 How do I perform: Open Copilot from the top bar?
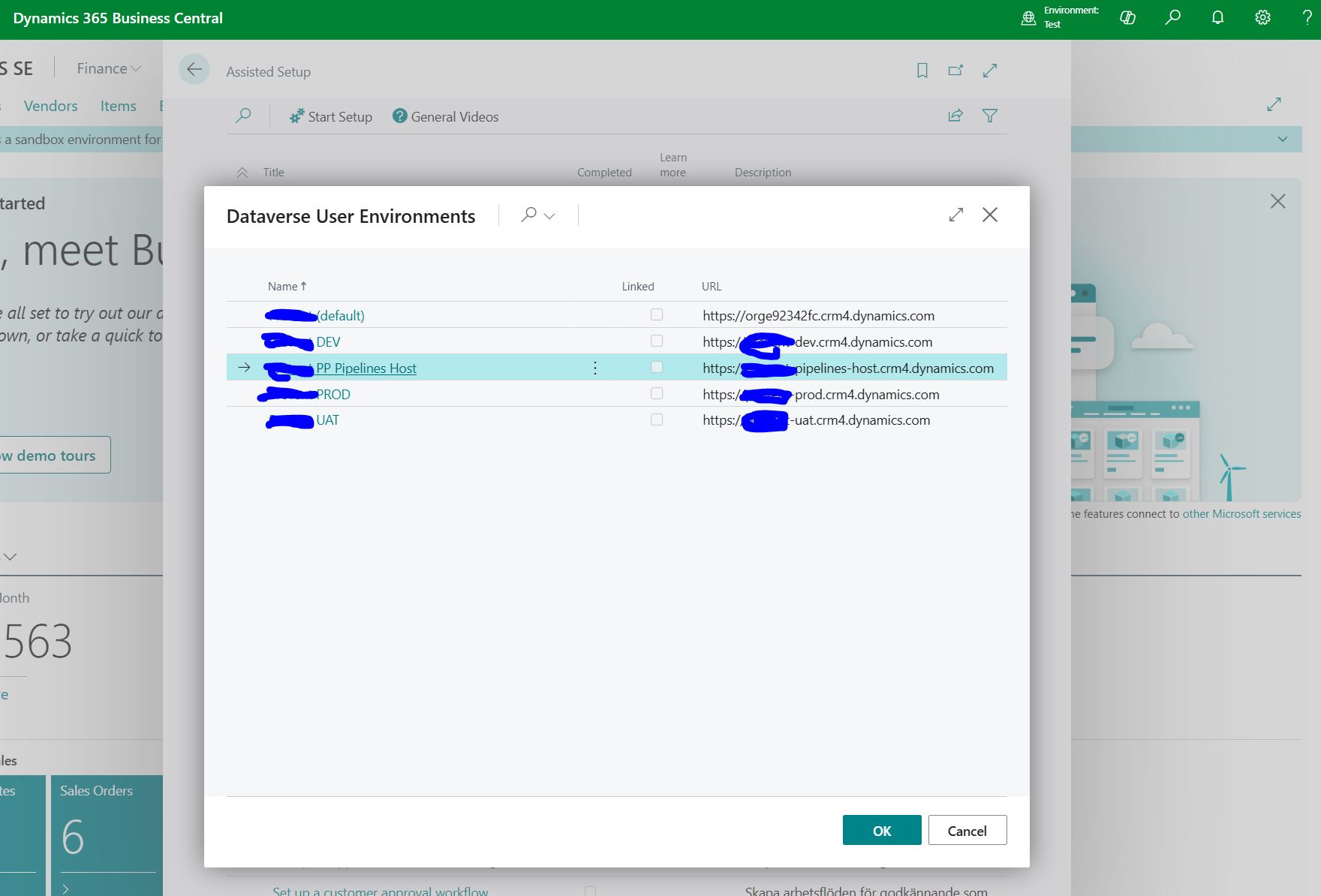[x=1128, y=17]
